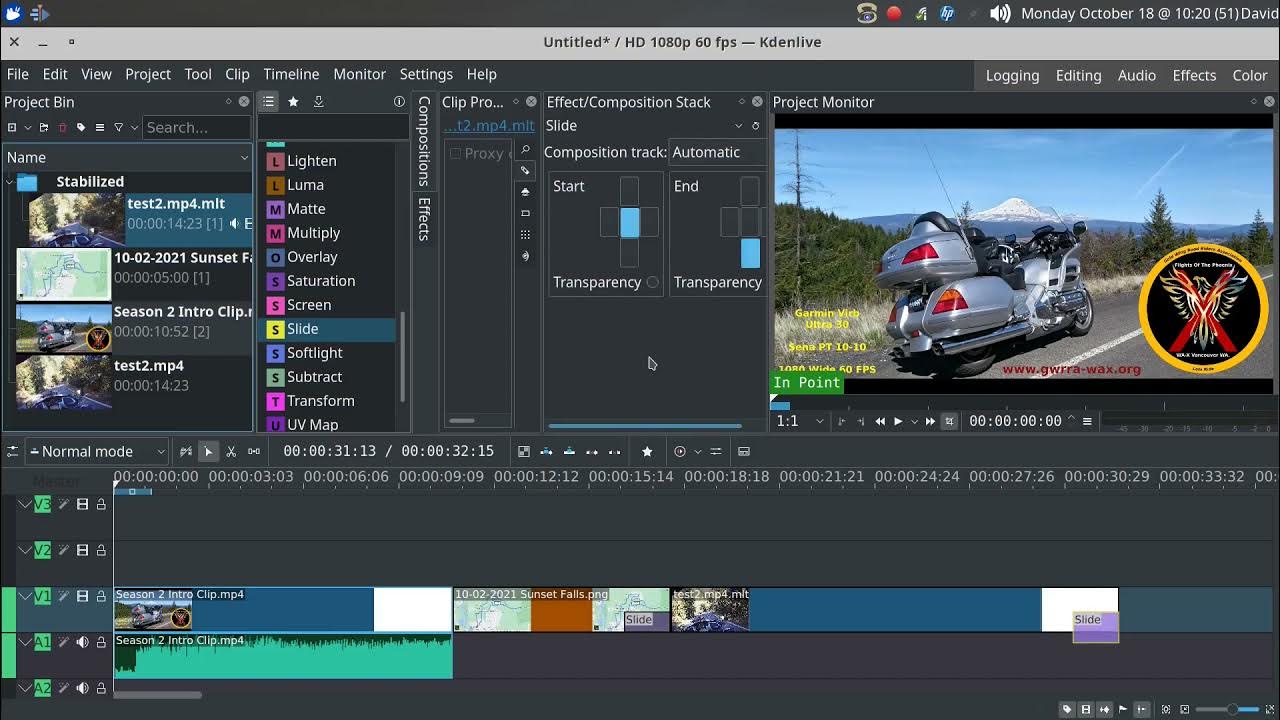Rewind in the Project Monitor
The height and width of the screenshot is (720, 1280).
coord(880,422)
